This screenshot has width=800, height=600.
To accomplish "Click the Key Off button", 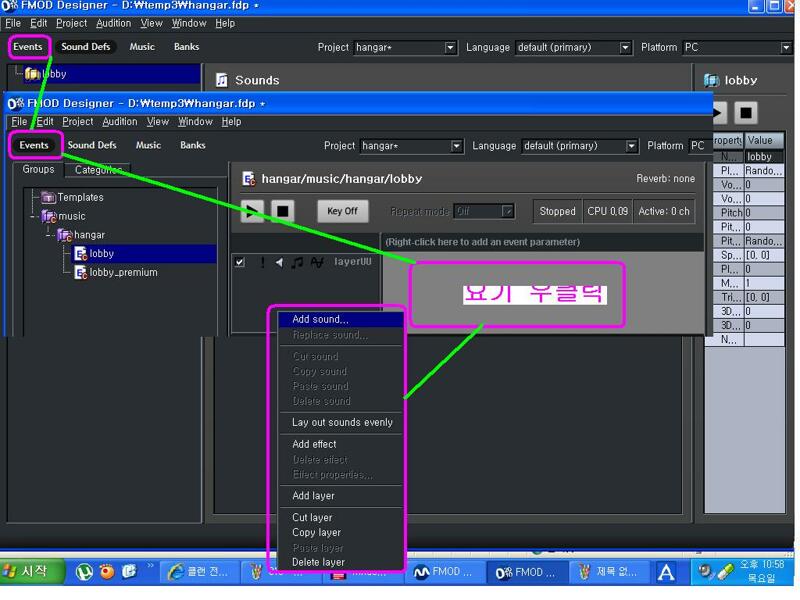I will click(342, 211).
